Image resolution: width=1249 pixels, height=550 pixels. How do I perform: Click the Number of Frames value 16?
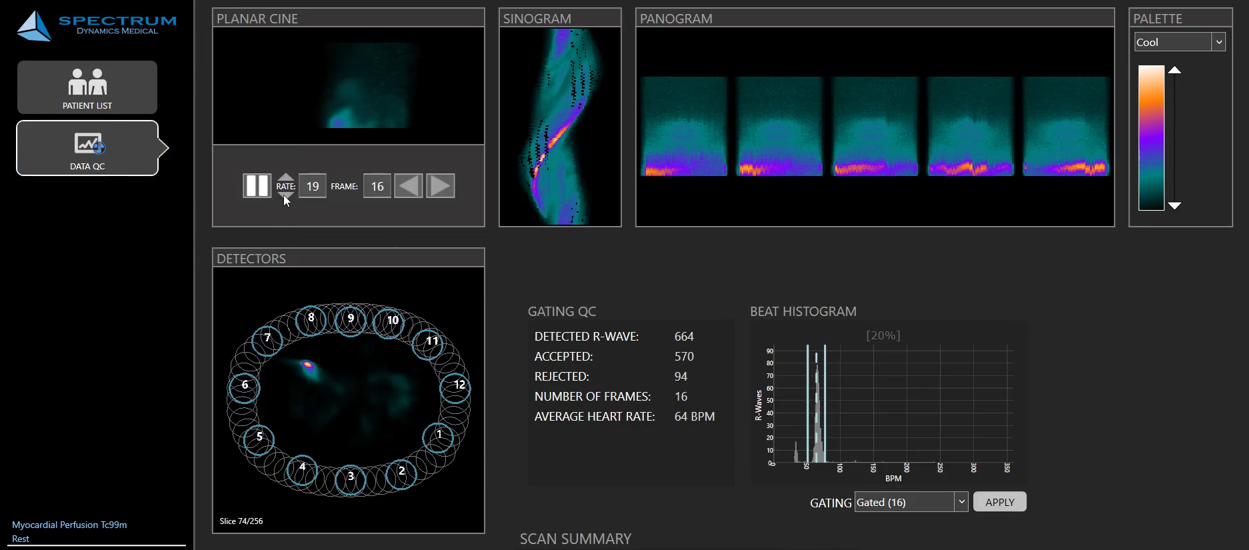point(681,397)
